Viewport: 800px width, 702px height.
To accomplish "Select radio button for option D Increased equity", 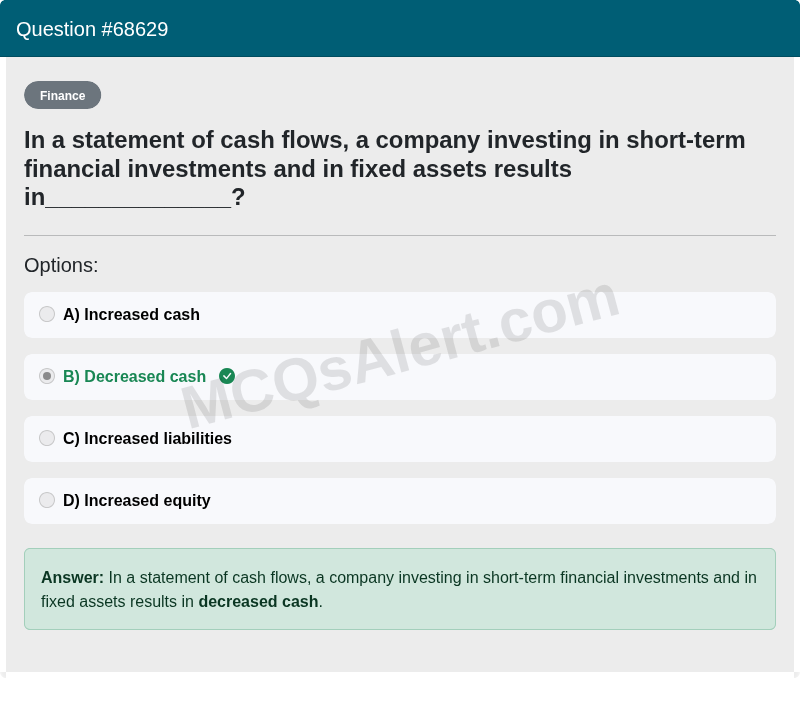I will (47, 500).
